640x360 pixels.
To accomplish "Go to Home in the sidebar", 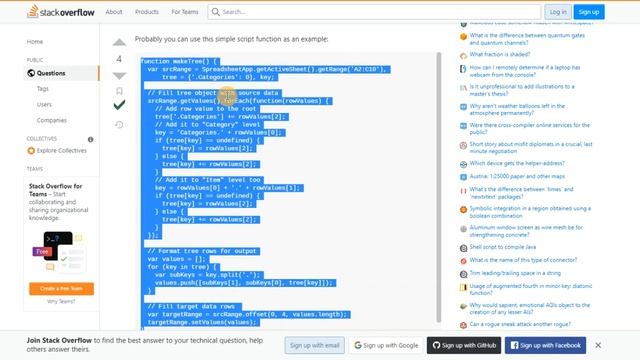I will click(35, 42).
